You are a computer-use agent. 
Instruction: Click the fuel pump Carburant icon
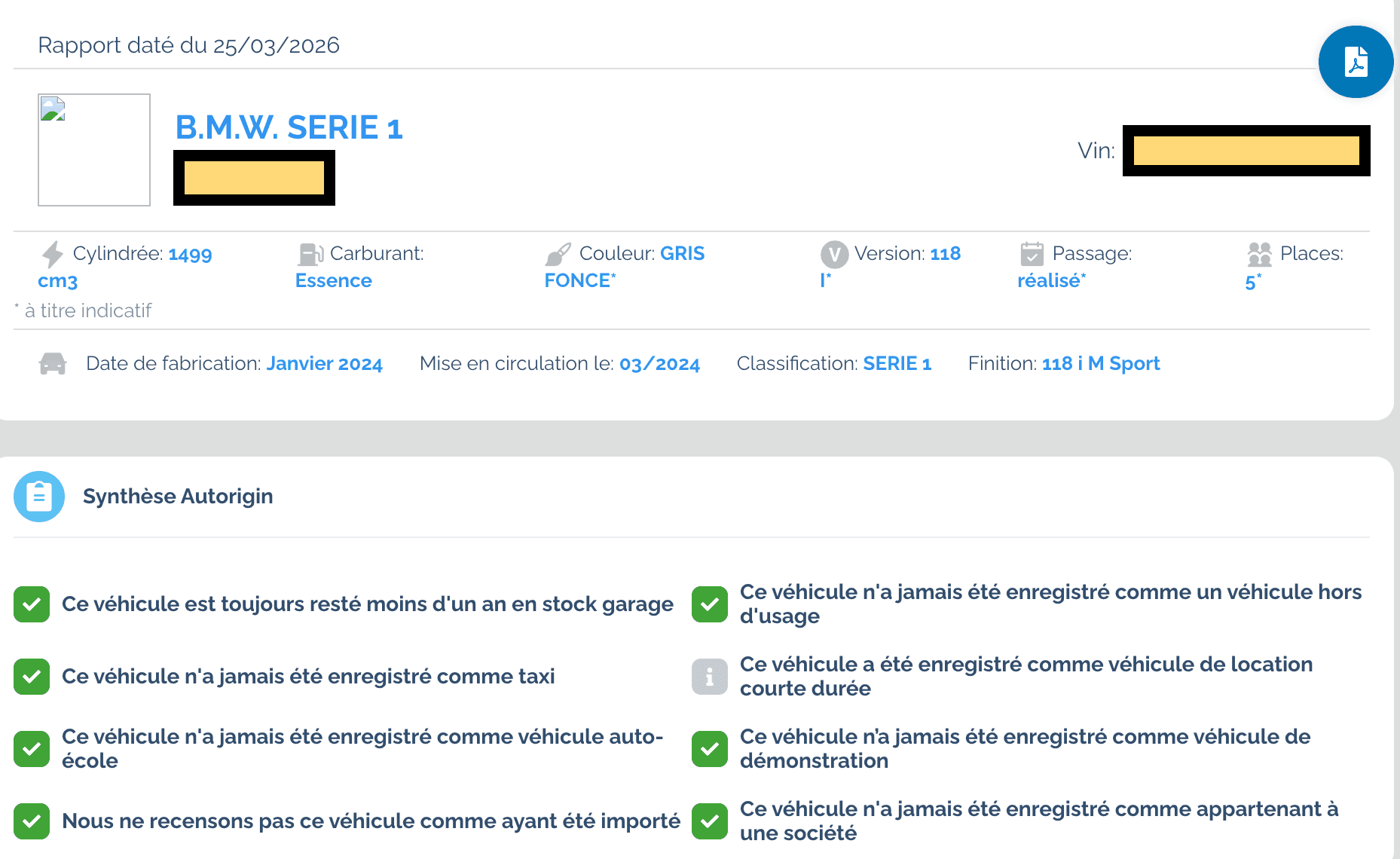310,255
